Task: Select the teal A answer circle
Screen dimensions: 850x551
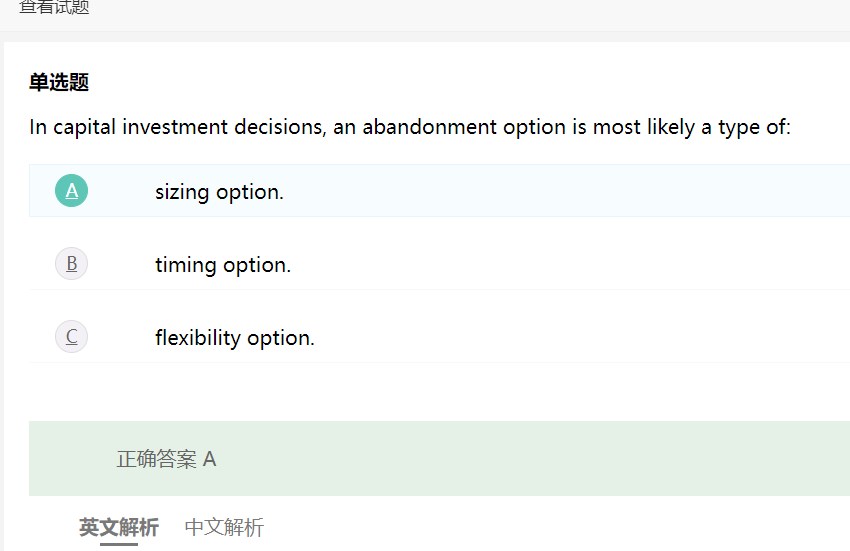Action: (71, 190)
